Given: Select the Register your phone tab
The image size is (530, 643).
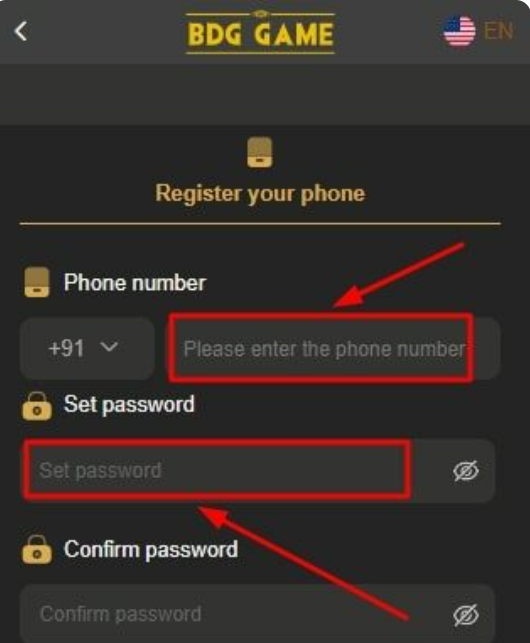Looking at the screenshot, I should click(260, 193).
